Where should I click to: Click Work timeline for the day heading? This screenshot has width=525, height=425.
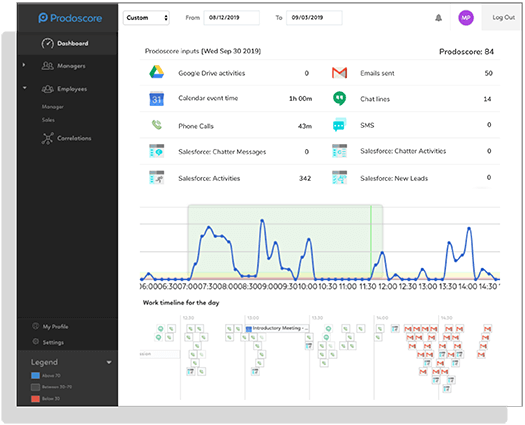click(x=181, y=303)
